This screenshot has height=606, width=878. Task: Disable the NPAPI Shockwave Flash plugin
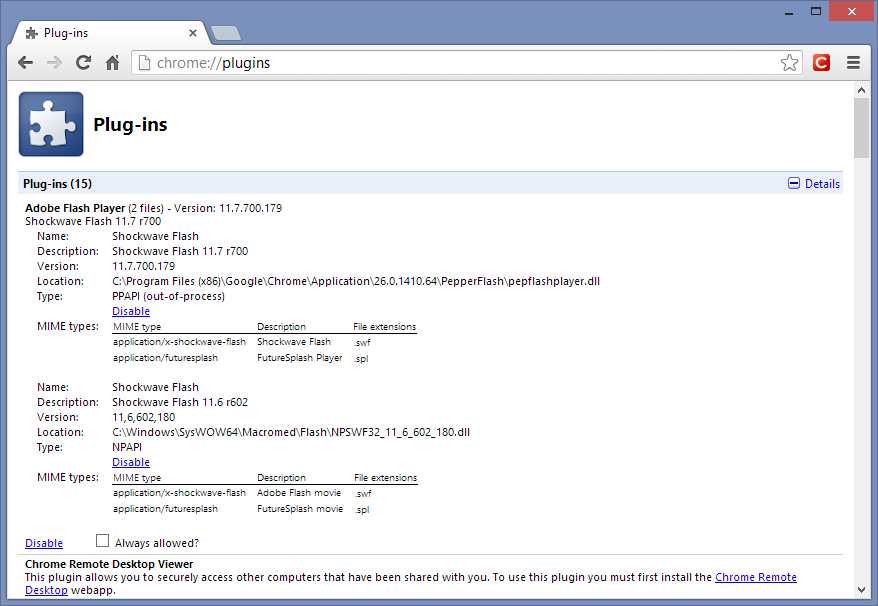coord(131,463)
